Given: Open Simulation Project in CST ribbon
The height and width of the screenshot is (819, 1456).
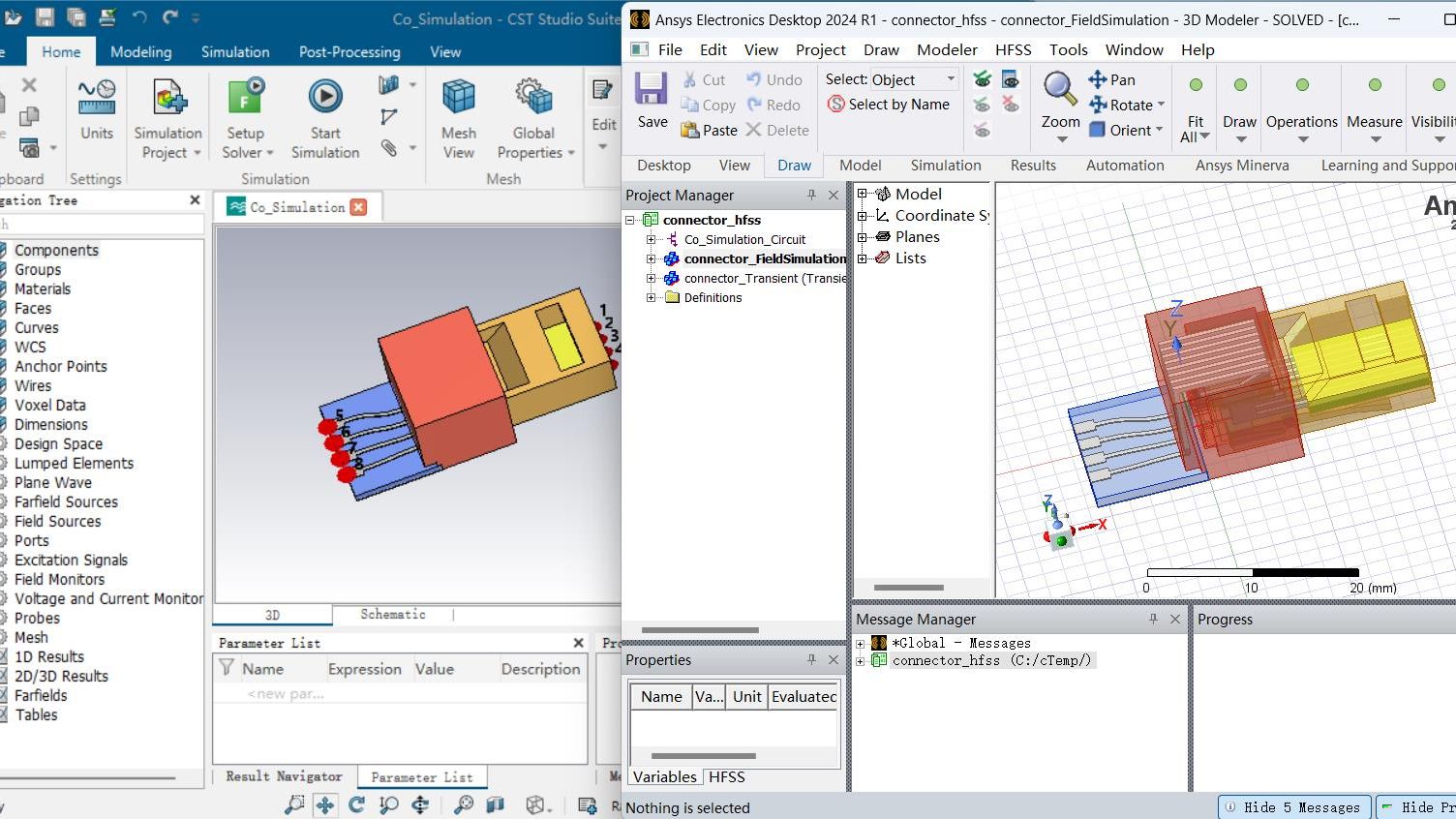Looking at the screenshot, I should 168,119.
